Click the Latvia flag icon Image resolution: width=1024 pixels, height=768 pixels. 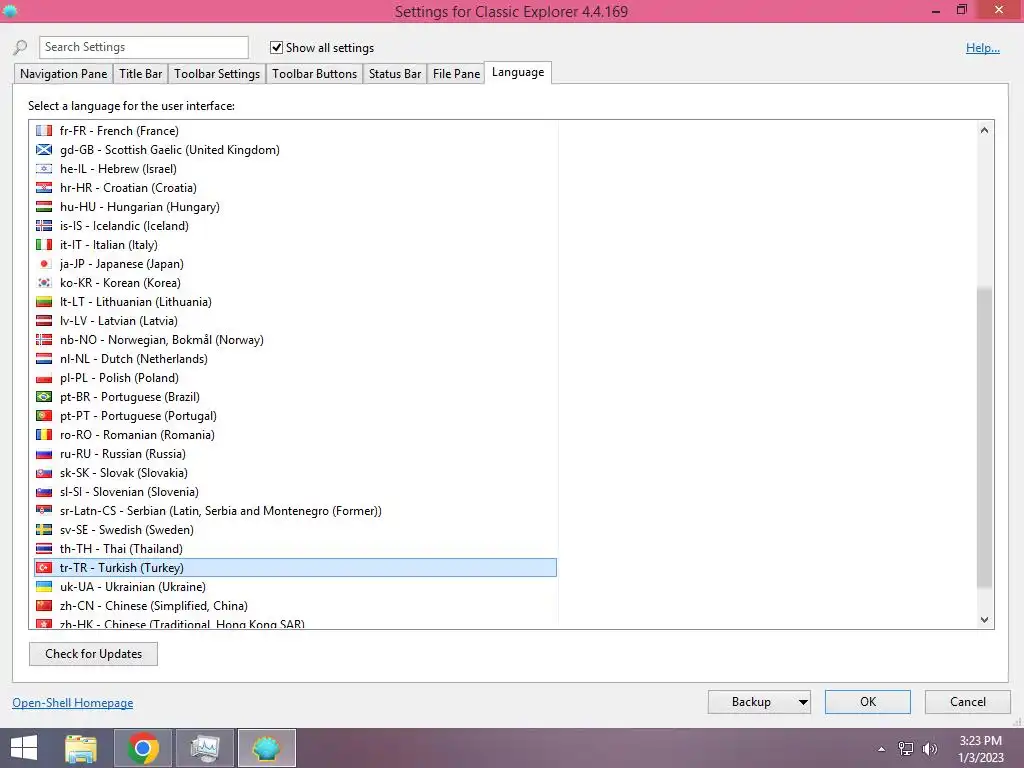tap(44, 321)
